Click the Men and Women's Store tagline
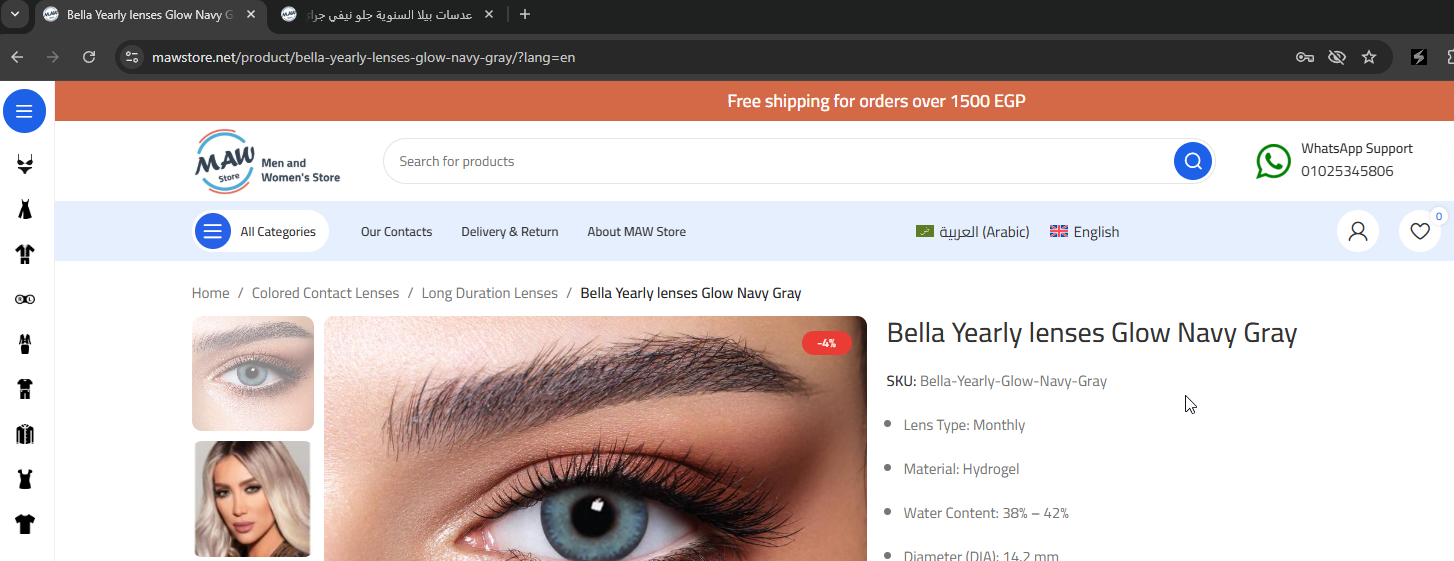 click(x=300, y=170)
